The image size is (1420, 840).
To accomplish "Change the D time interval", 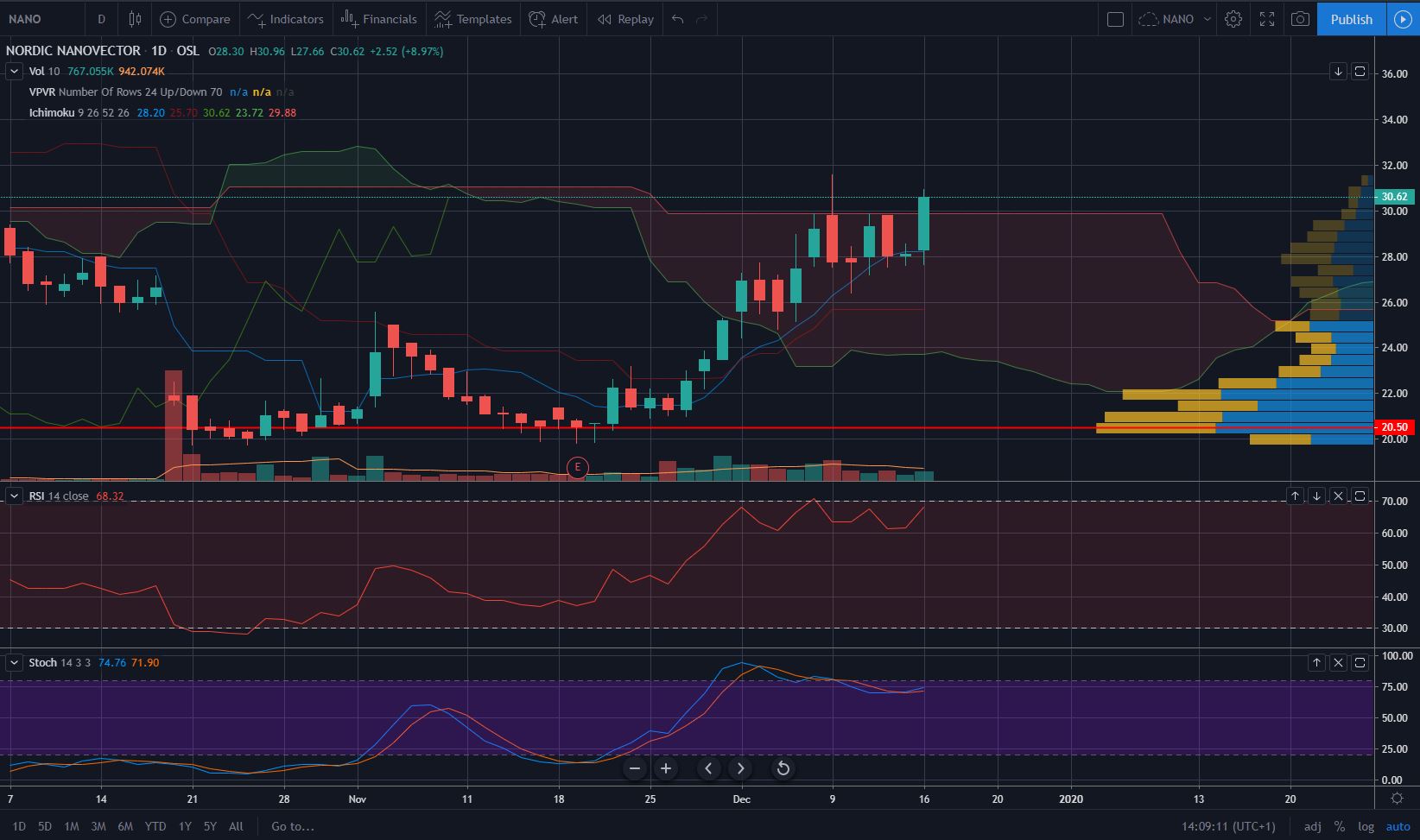I will (102, 19).
